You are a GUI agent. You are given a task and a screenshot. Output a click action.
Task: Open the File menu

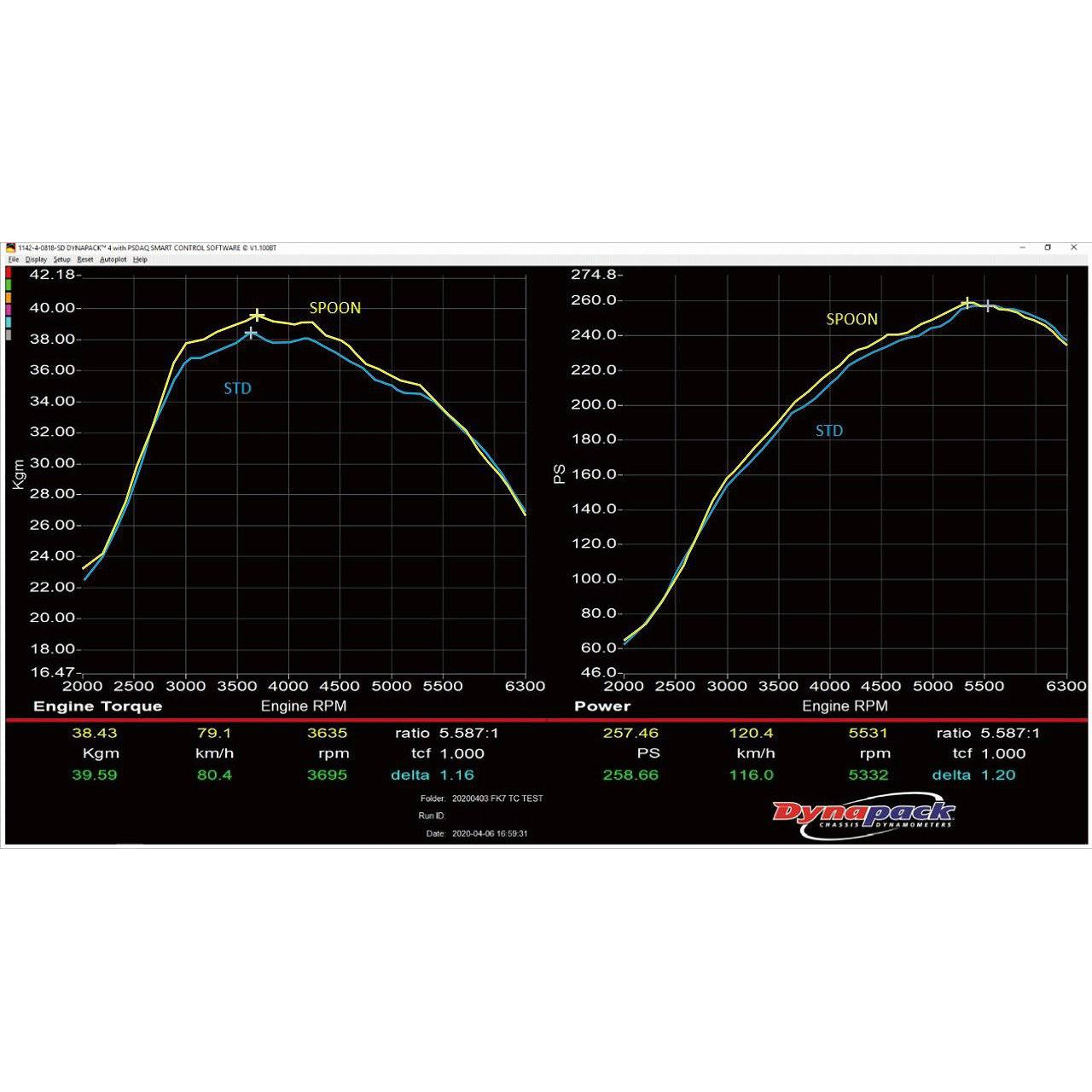[13, 259]
